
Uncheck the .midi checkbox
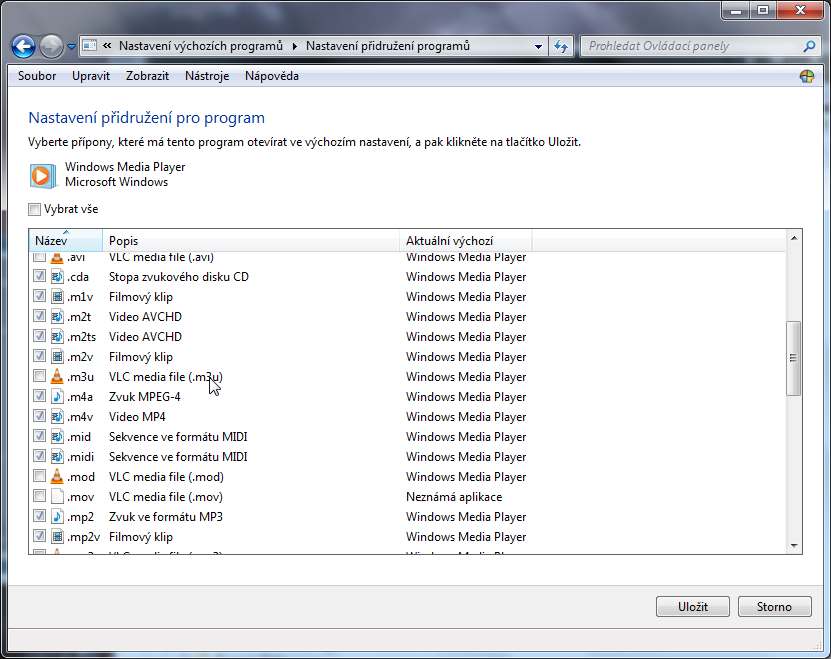(39, 456)
